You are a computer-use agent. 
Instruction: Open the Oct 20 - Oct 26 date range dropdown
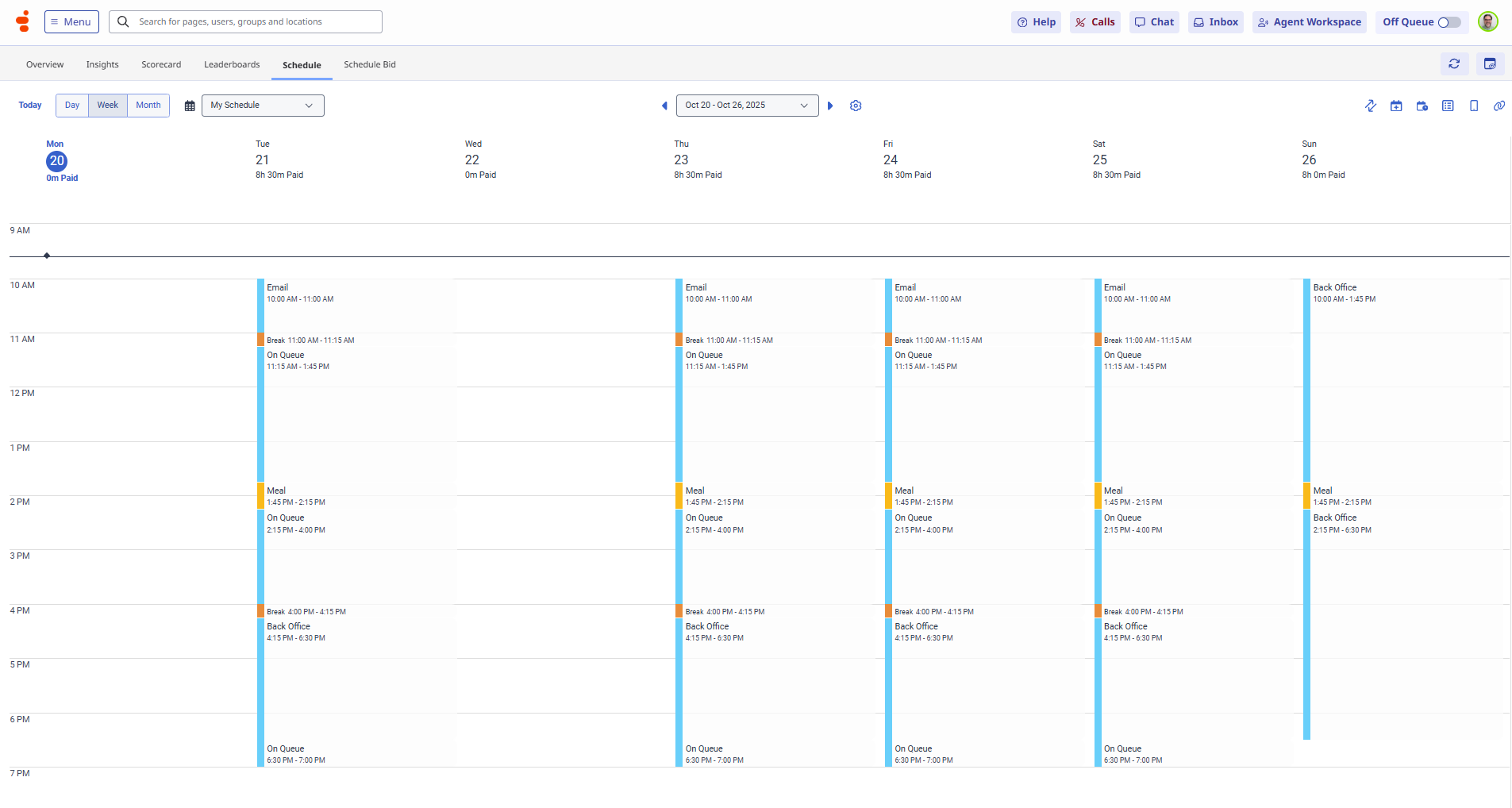click(x=747, y=106)
